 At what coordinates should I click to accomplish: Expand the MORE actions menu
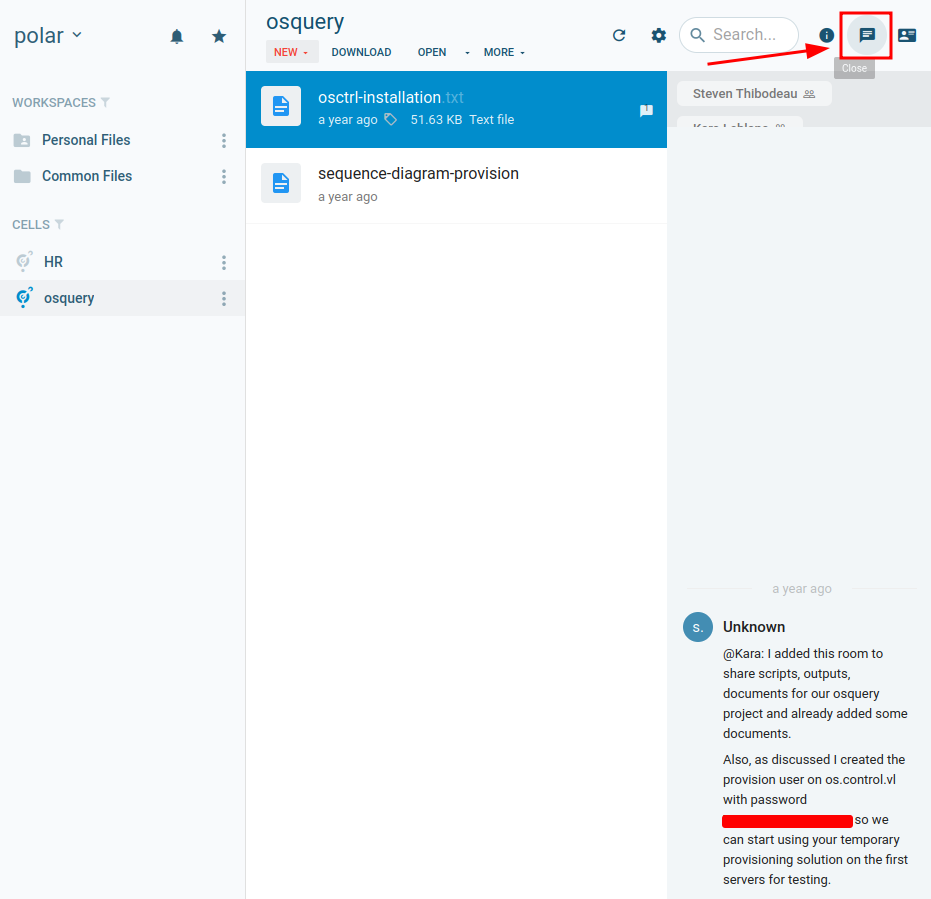click(x=504, y=52)
